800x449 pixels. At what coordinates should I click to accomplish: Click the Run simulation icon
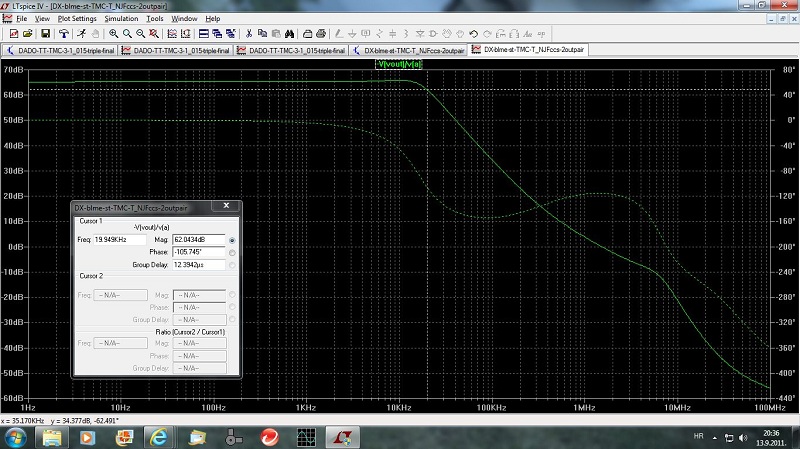(80, 33)
